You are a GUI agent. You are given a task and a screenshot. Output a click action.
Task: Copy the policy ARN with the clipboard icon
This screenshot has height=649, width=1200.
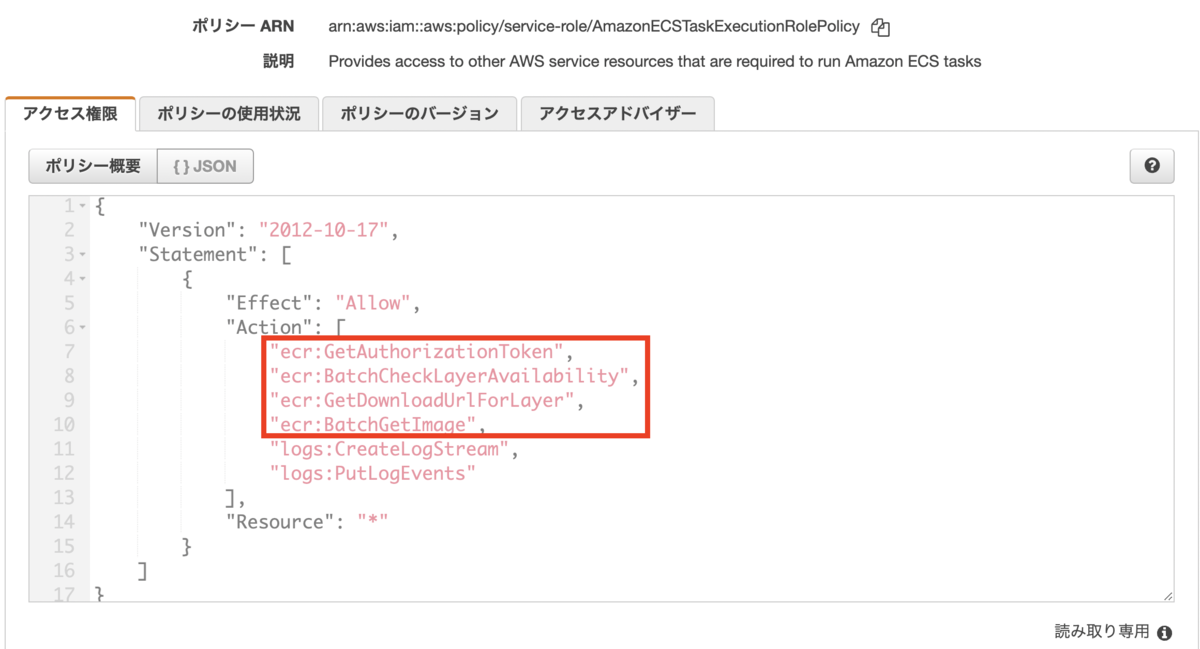[x=880, y=27]
